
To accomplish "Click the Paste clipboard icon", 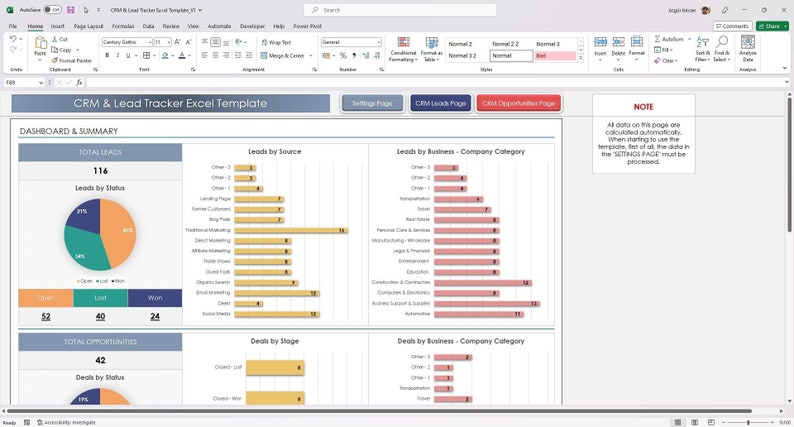I will (x=40, y=44).
